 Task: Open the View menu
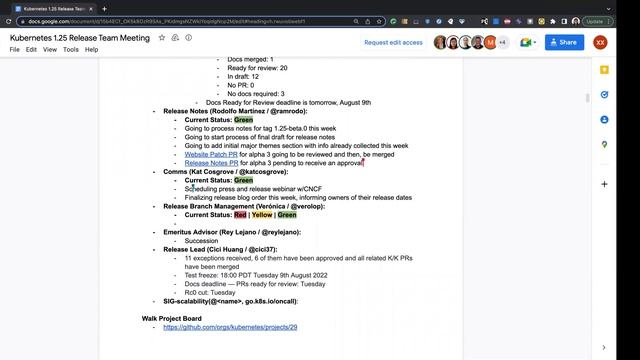point(50,49)
